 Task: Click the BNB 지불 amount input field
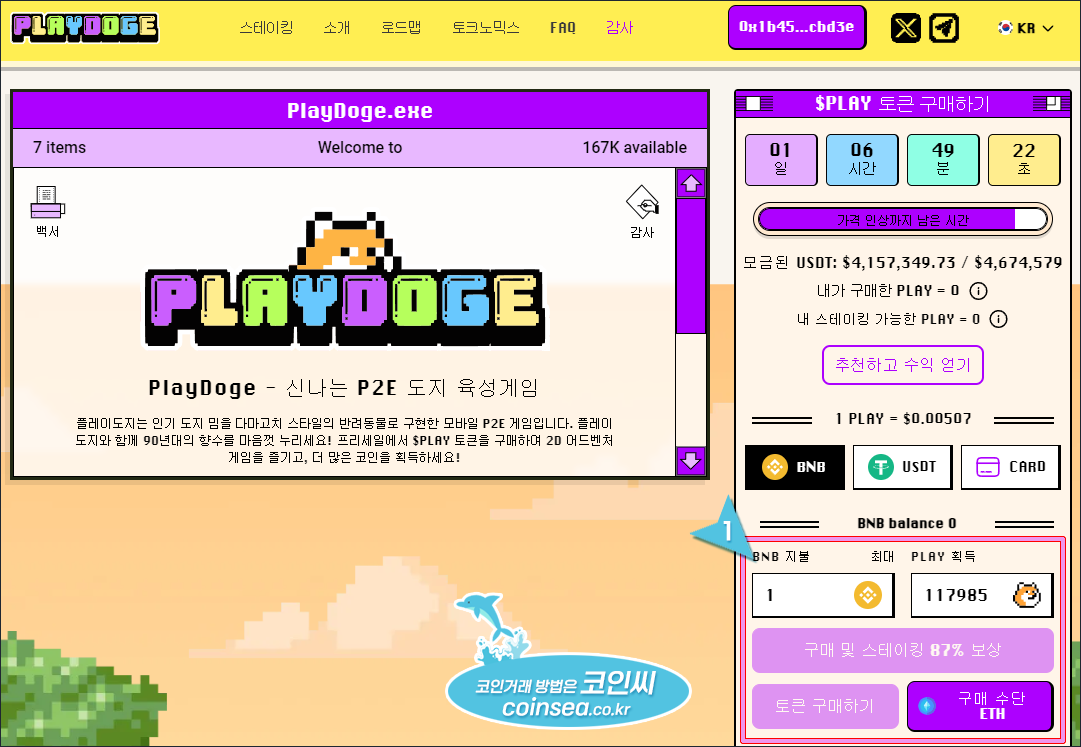(823, 595)
